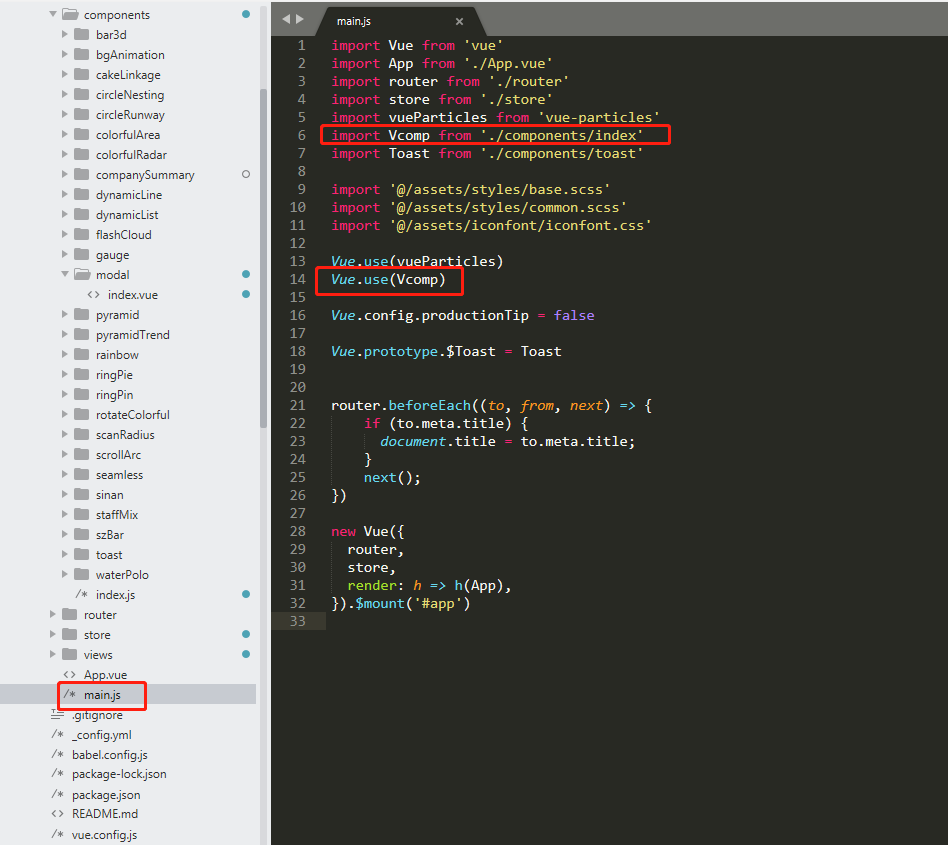
Task: Click the colorfulArea folder icon
Action: [82, 134]
